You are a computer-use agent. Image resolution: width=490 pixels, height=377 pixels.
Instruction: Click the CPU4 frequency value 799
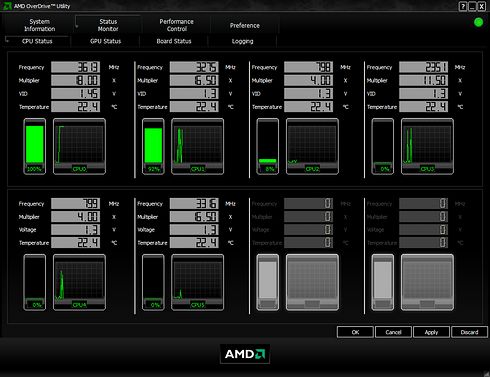tap(75, 204)
